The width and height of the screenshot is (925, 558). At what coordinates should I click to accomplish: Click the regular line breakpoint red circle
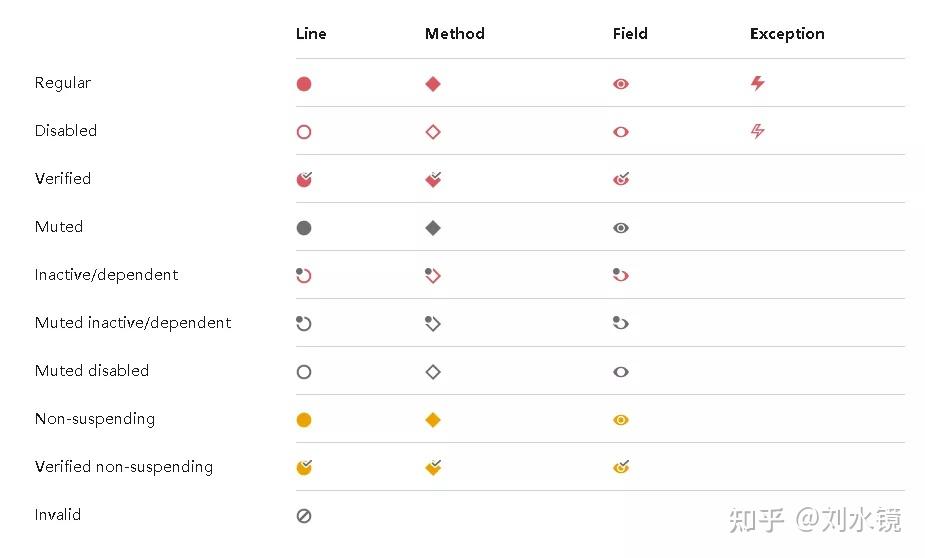[304, 84]
